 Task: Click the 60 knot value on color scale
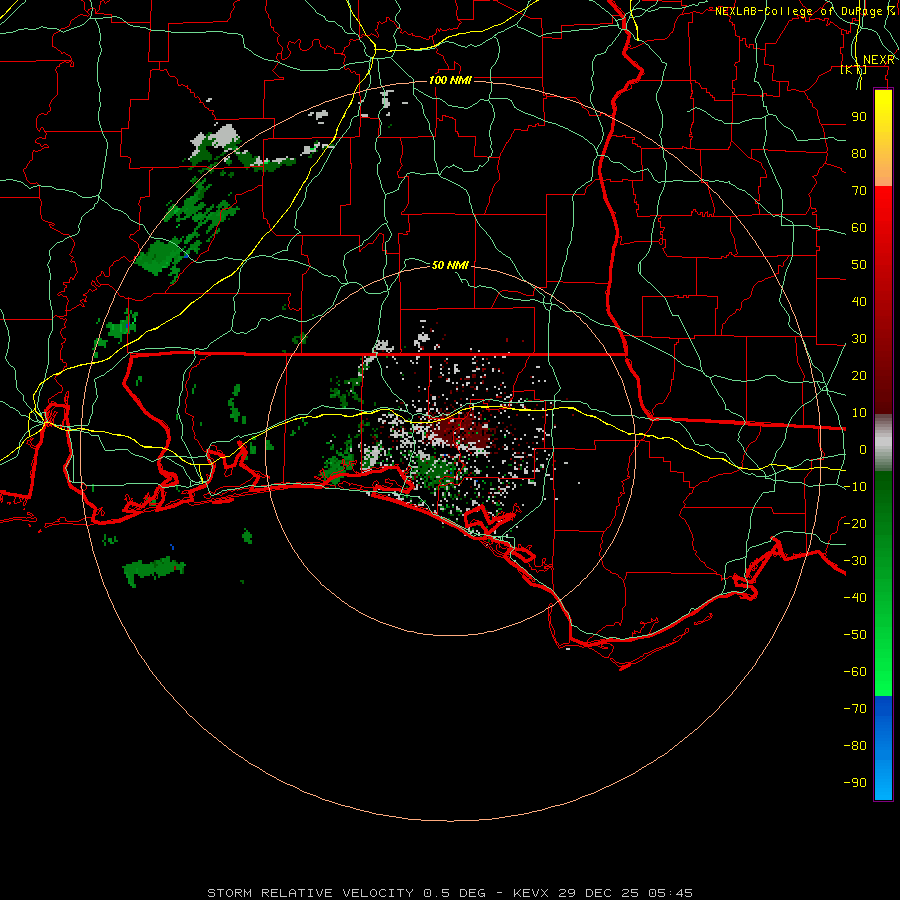pyautogui.click(x=859, y=228)
